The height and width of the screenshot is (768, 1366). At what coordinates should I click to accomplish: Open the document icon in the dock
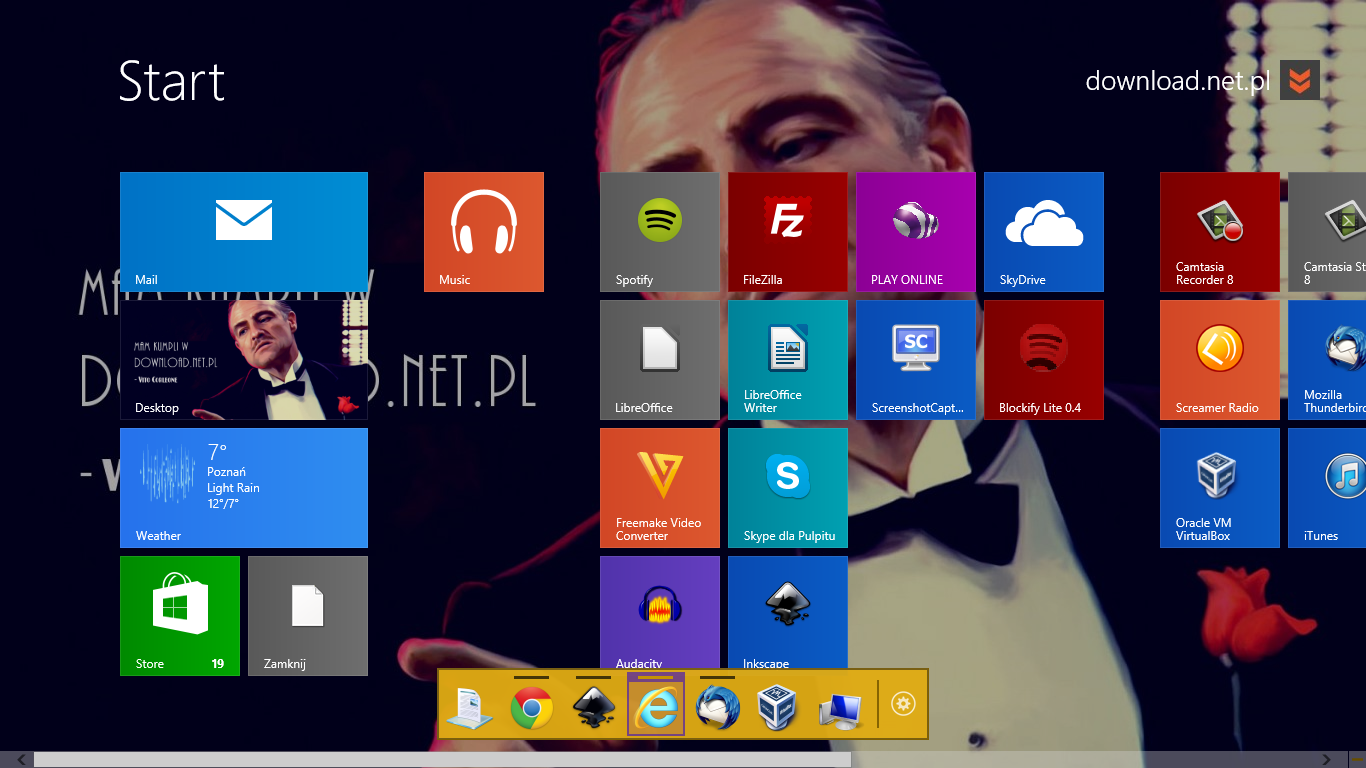click(469, 708)
